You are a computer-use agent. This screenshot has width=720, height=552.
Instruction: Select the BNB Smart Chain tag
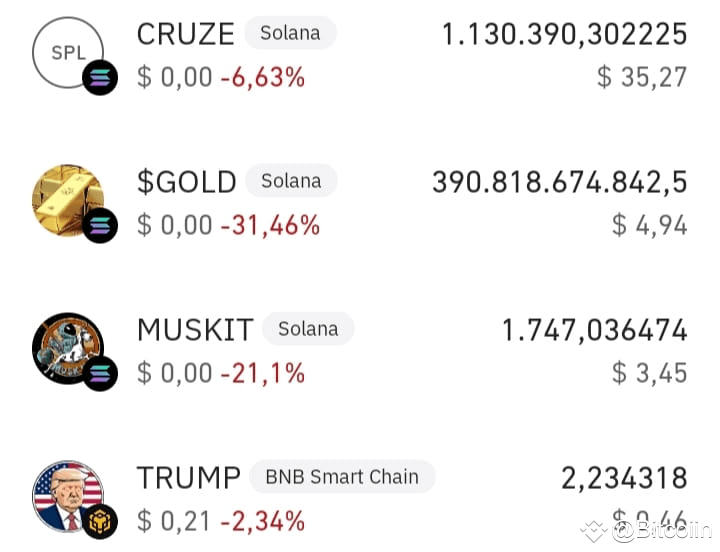click(342, 477)
